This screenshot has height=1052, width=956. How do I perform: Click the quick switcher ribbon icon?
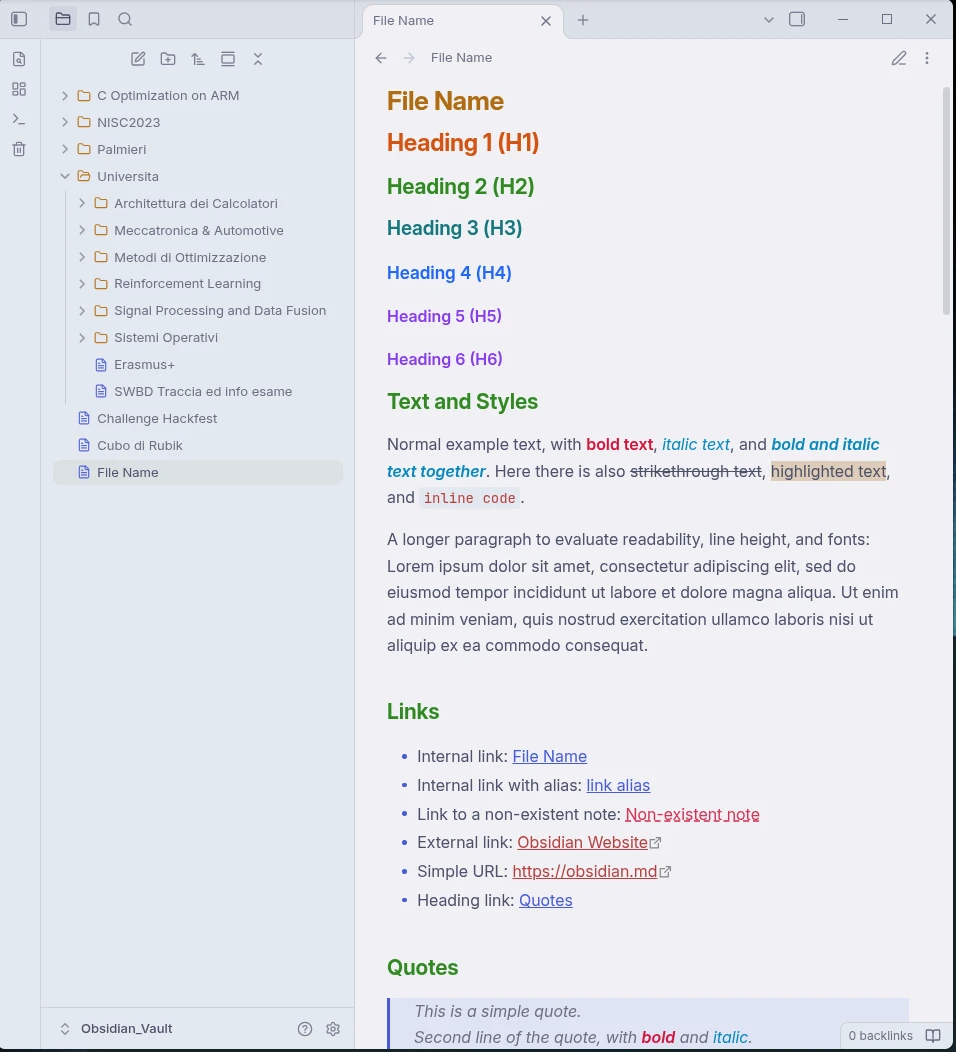click(x=19, y=59)
